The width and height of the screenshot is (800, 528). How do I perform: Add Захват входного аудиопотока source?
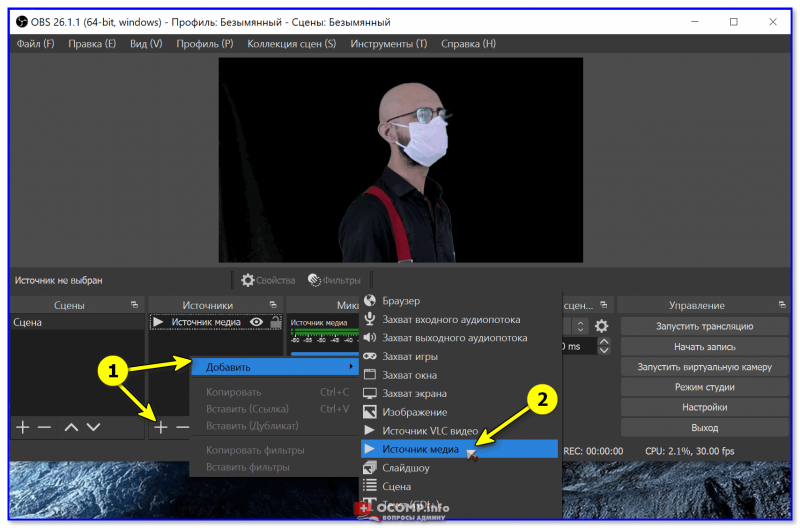point(459,319)
